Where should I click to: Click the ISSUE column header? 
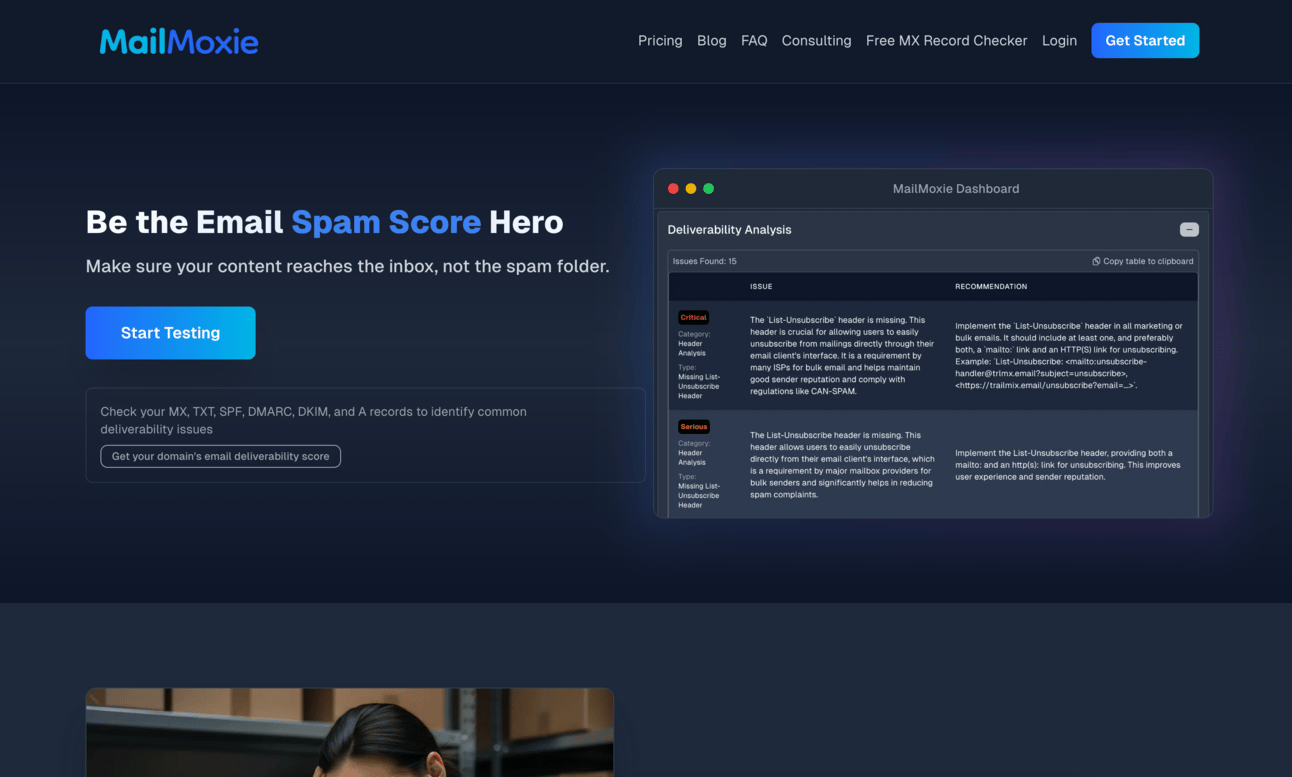click(761, 286)
